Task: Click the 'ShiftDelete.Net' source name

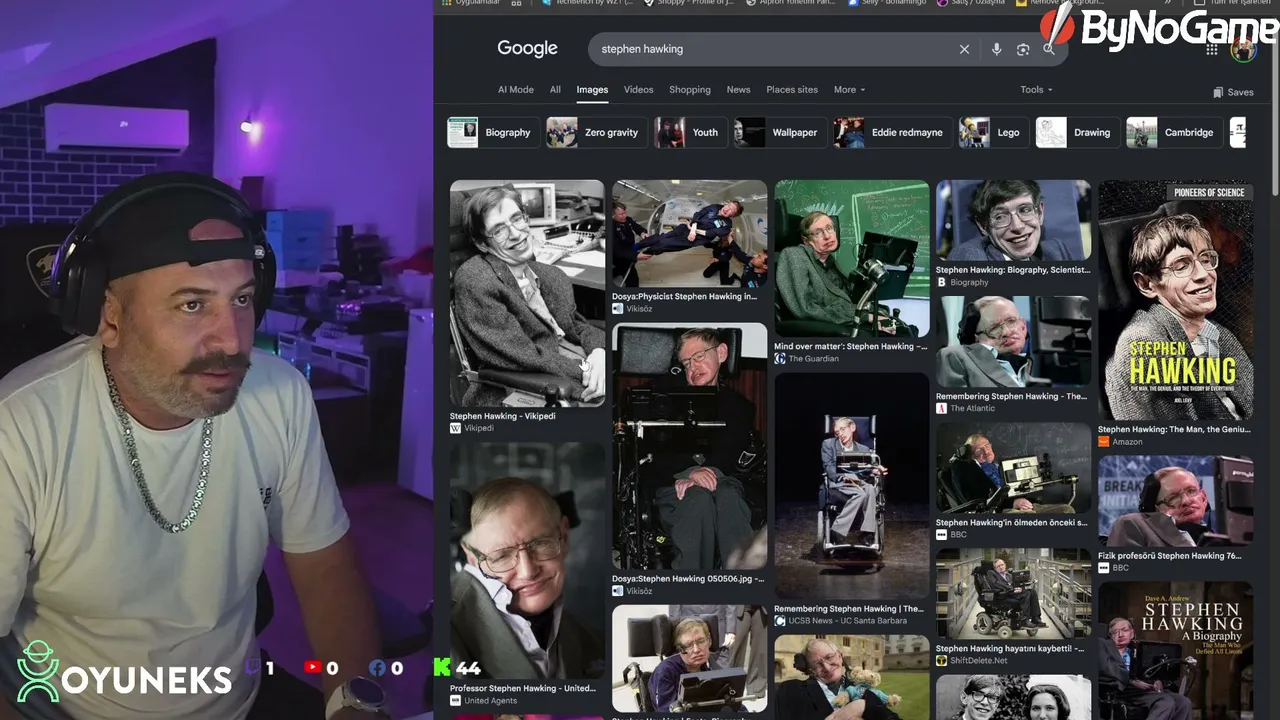Action: coord(979,661)
